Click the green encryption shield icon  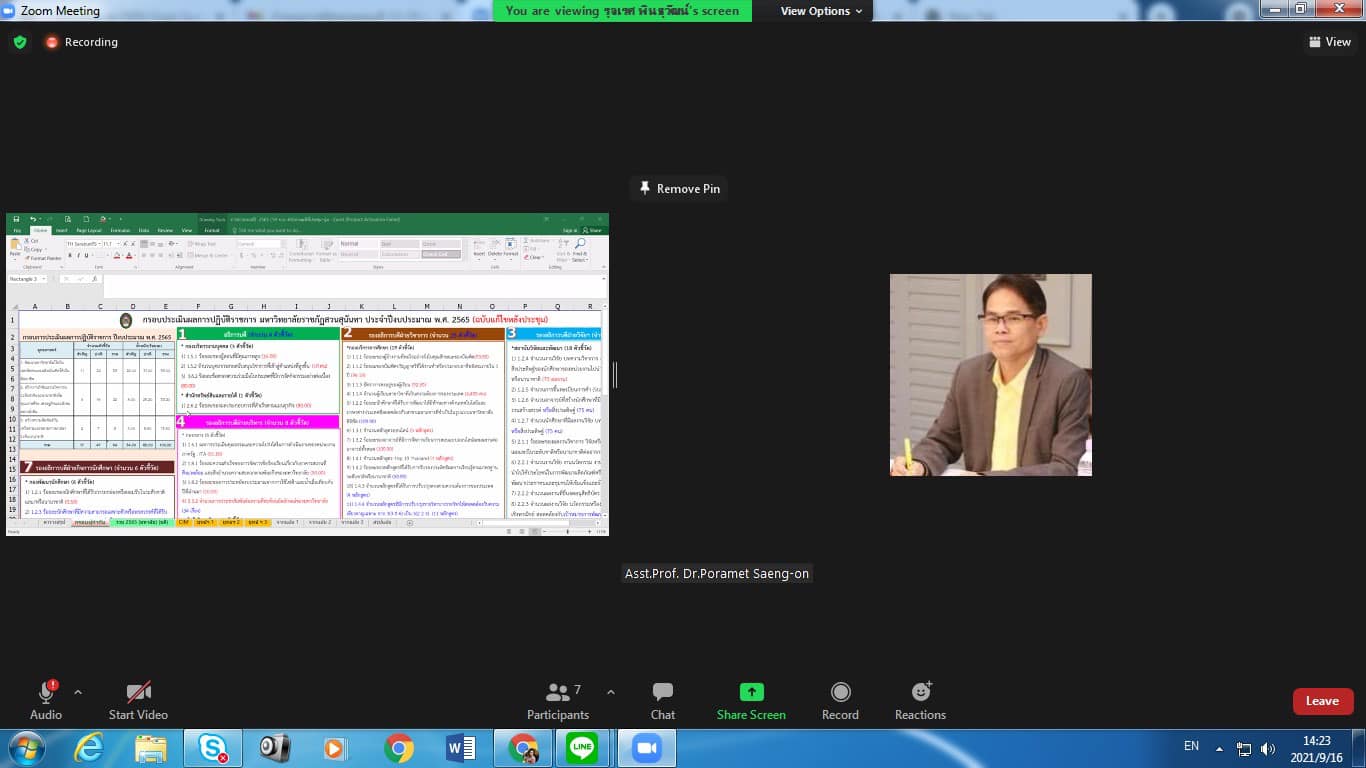click(20, 42)
